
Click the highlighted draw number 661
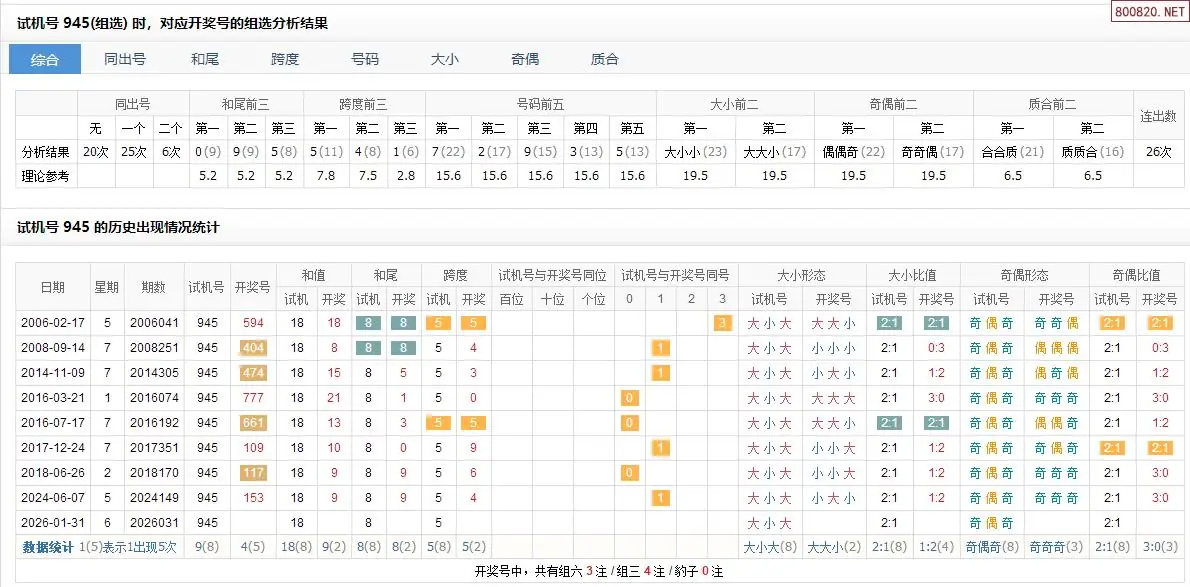[x=253, y=423]
